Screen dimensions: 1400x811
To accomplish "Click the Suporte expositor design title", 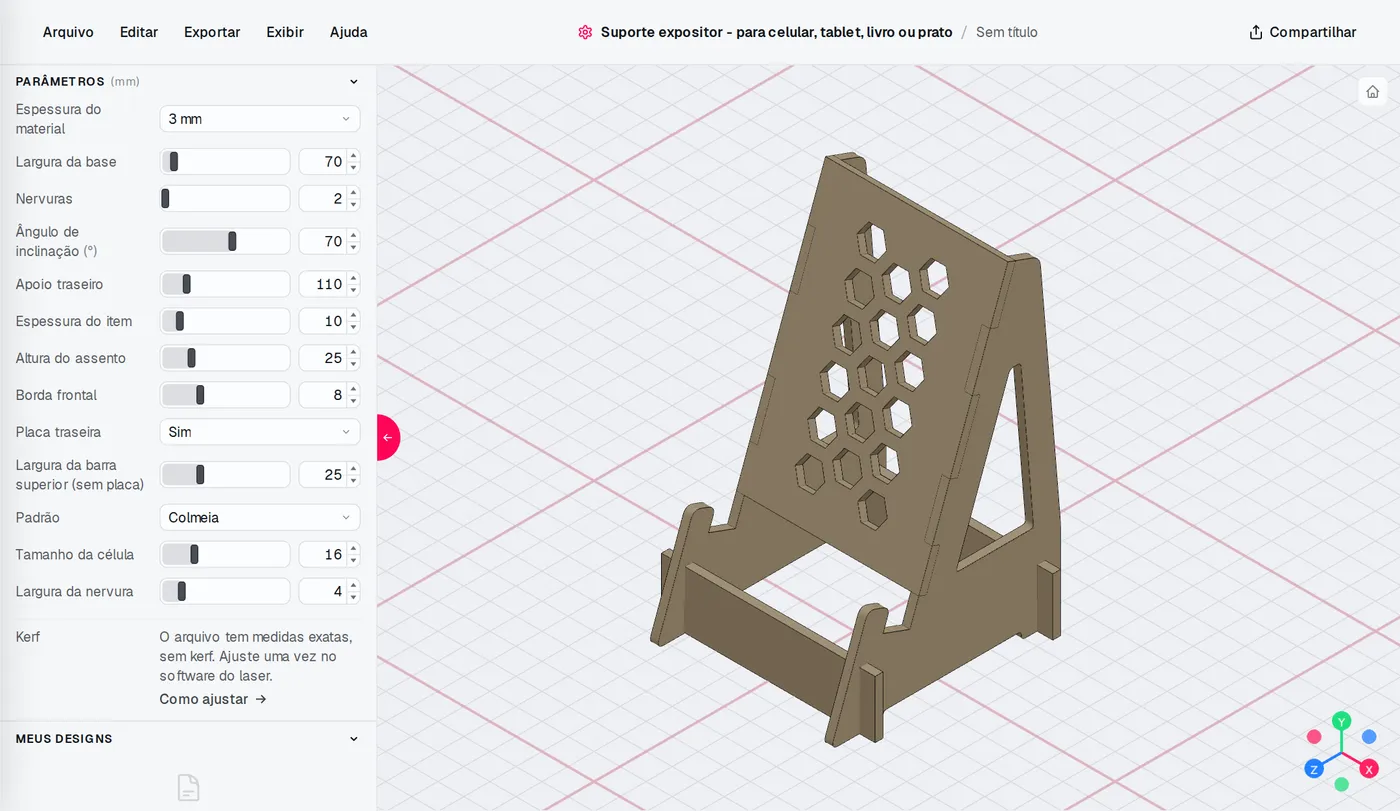I will (776, 32).
